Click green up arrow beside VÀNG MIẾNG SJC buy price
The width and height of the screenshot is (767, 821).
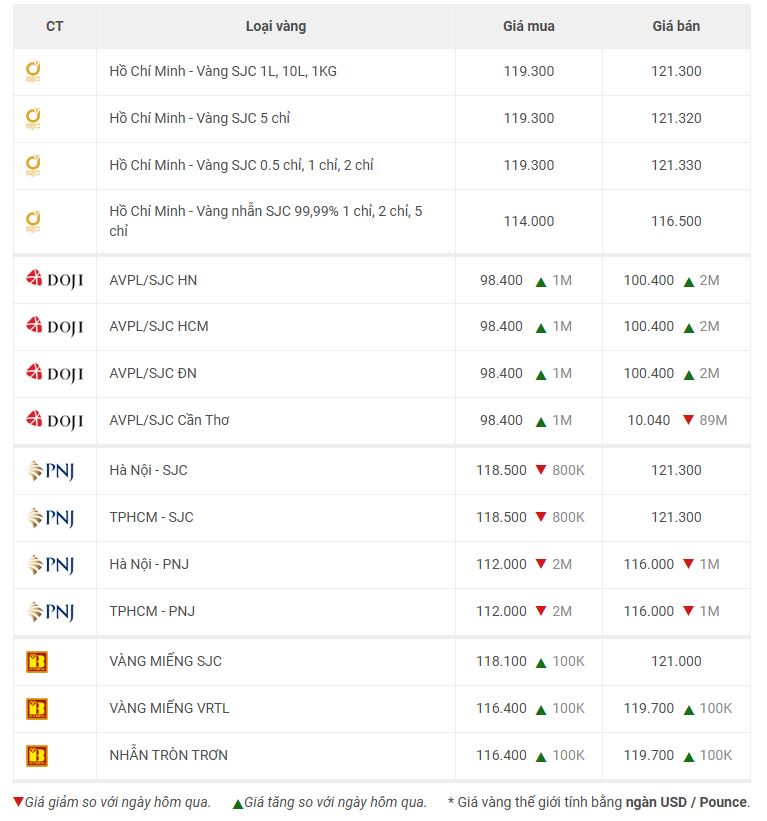tap(541, 663)
